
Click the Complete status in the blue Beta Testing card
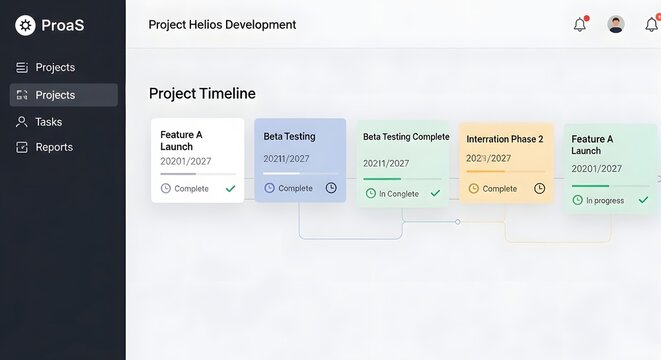point(295,188)
